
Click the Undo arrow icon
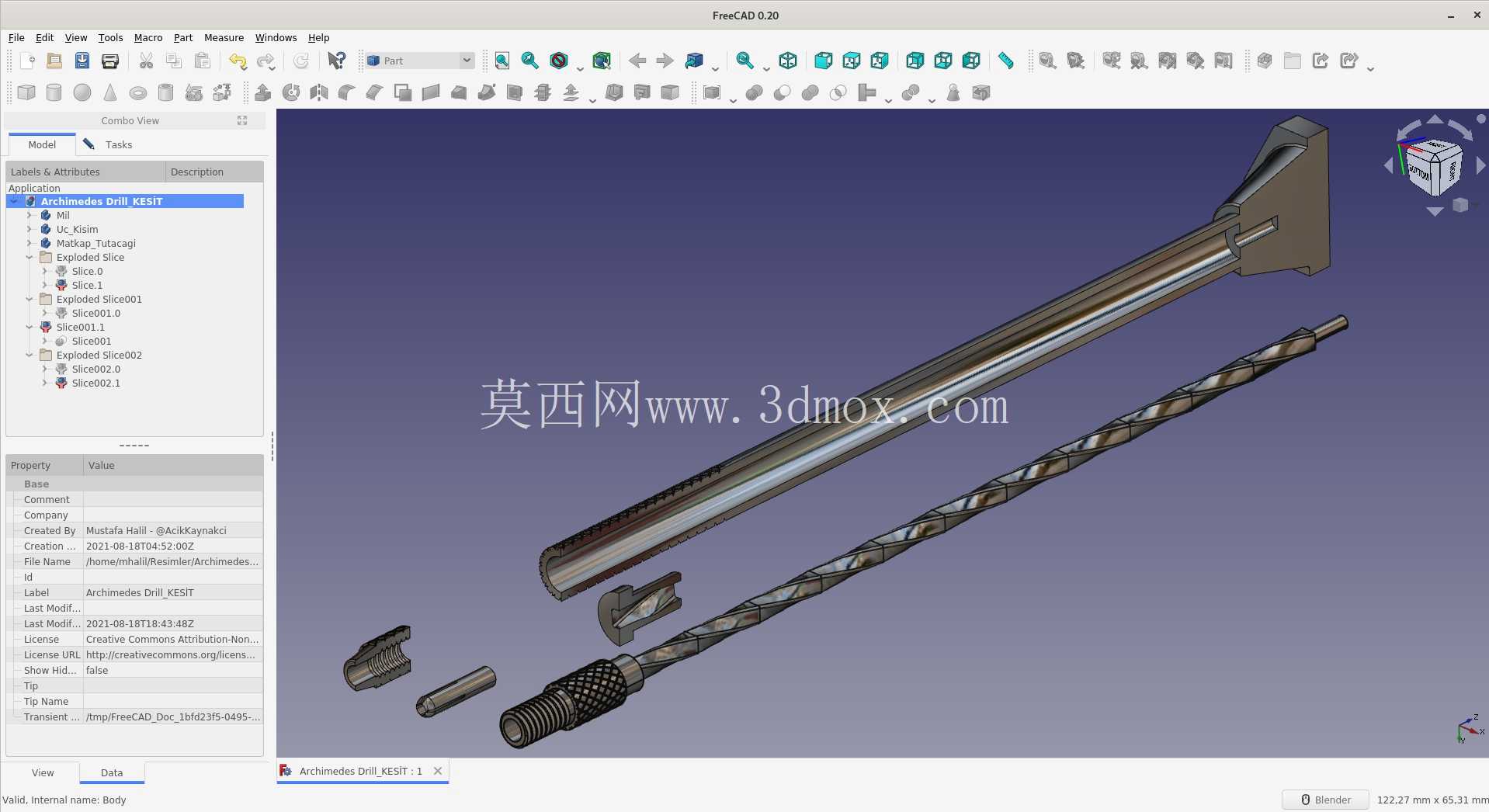(238, 61)
